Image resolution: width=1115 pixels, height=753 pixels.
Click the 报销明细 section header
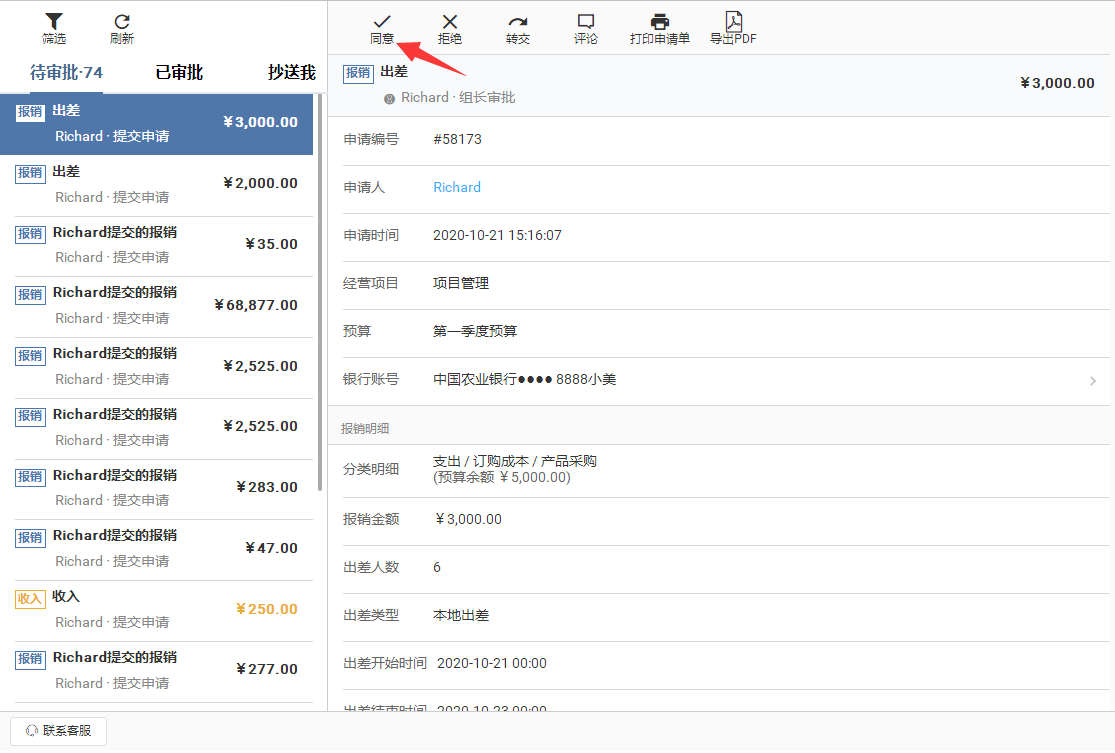tap(365, 429)
